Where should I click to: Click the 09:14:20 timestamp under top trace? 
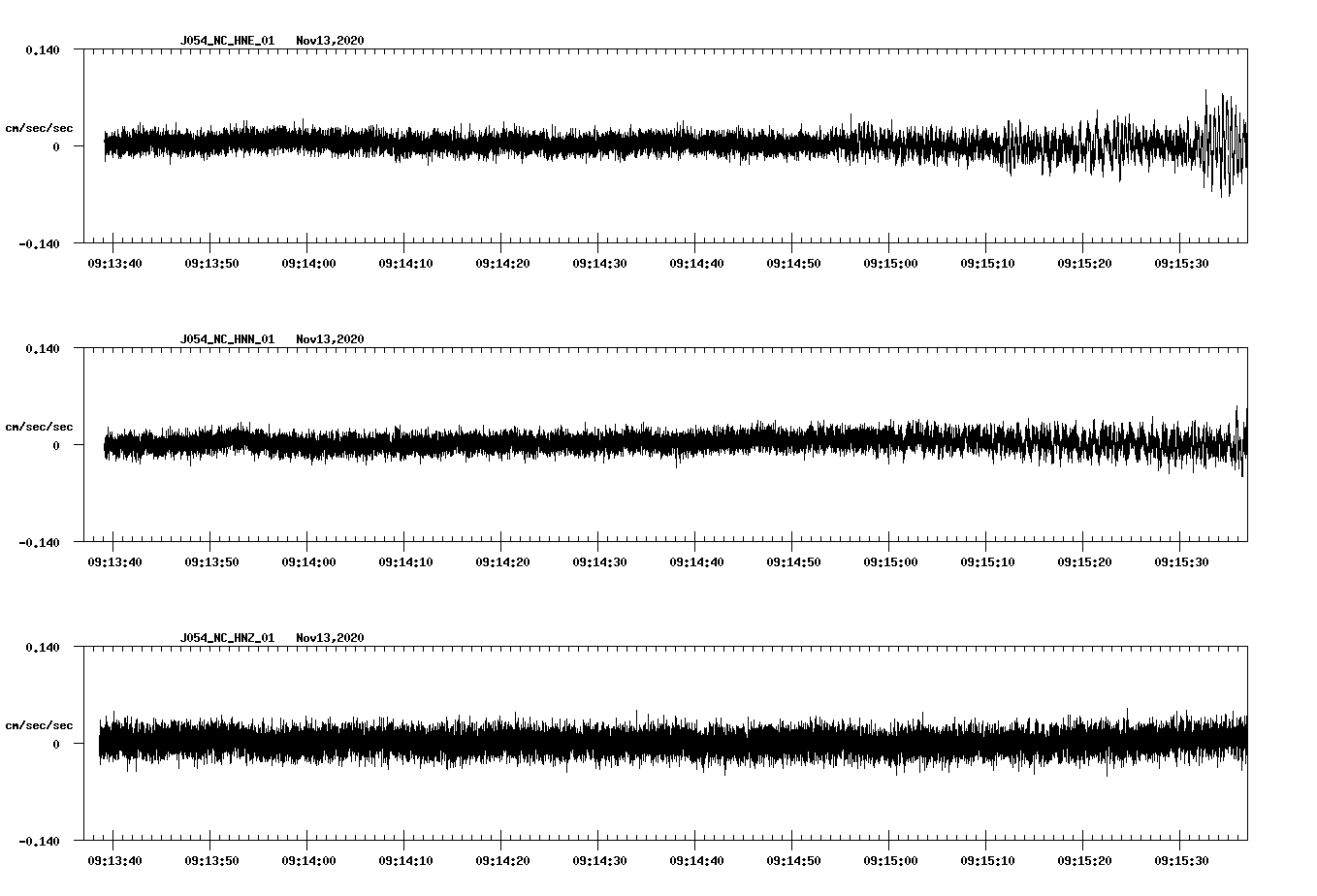click(500, 262)
